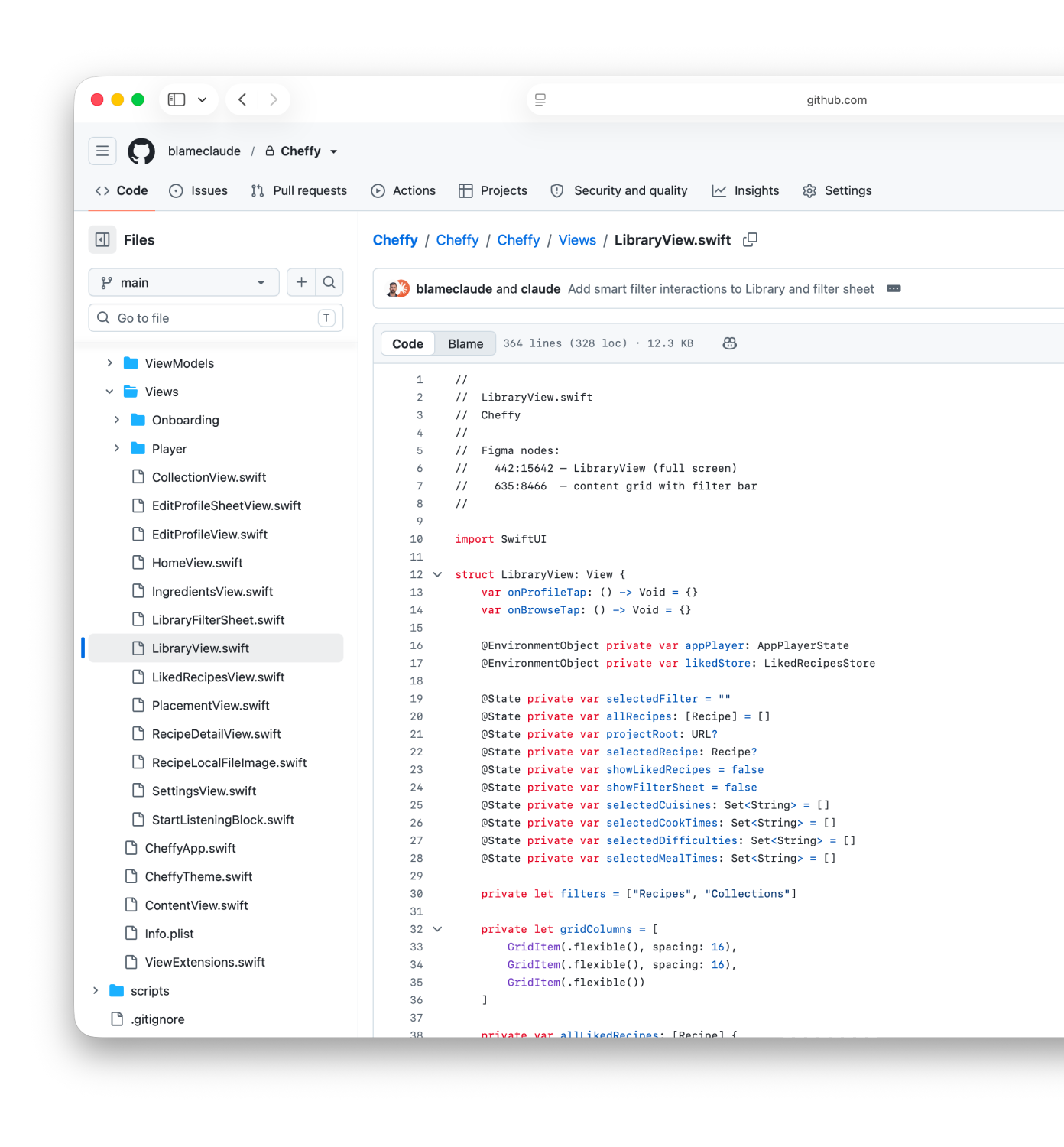This screenshot has width=1064, height=1147.
Task: Open commit message Add smart filter interactions
Action: (x=721, y=289)
